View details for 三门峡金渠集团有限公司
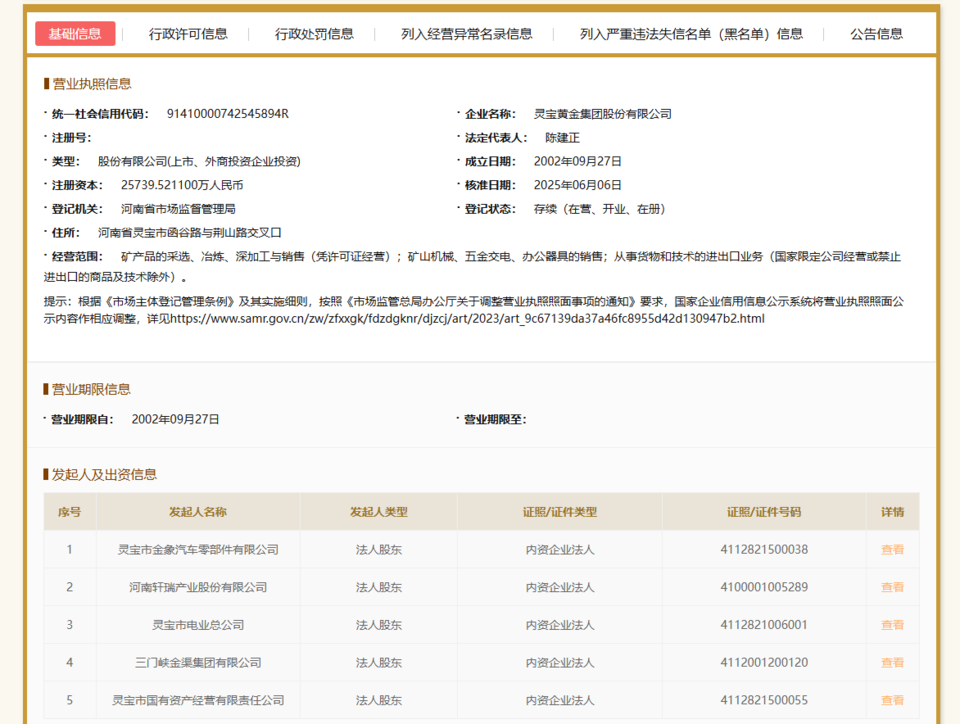 point(892,663)
